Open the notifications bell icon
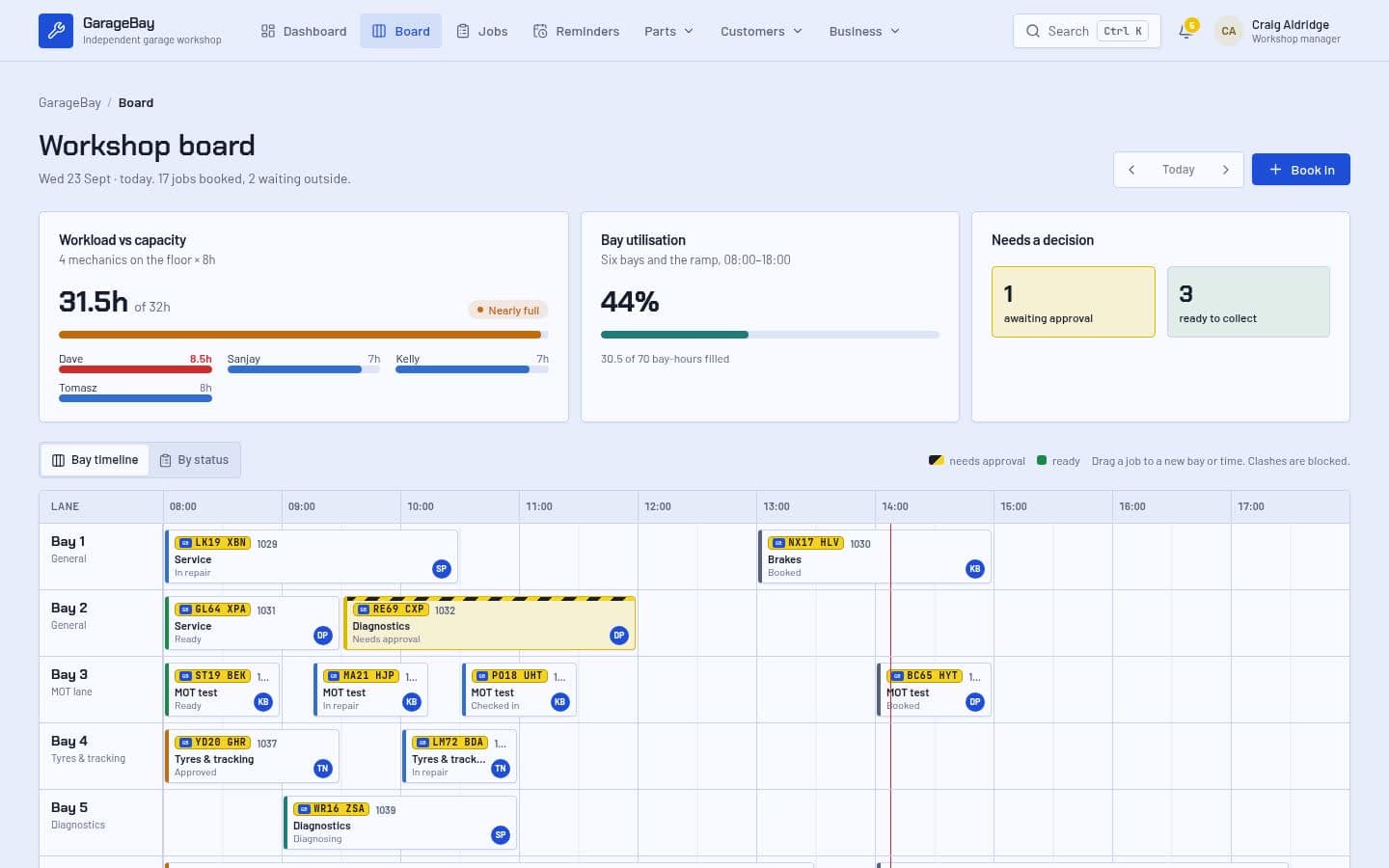 coord(1185,31)
